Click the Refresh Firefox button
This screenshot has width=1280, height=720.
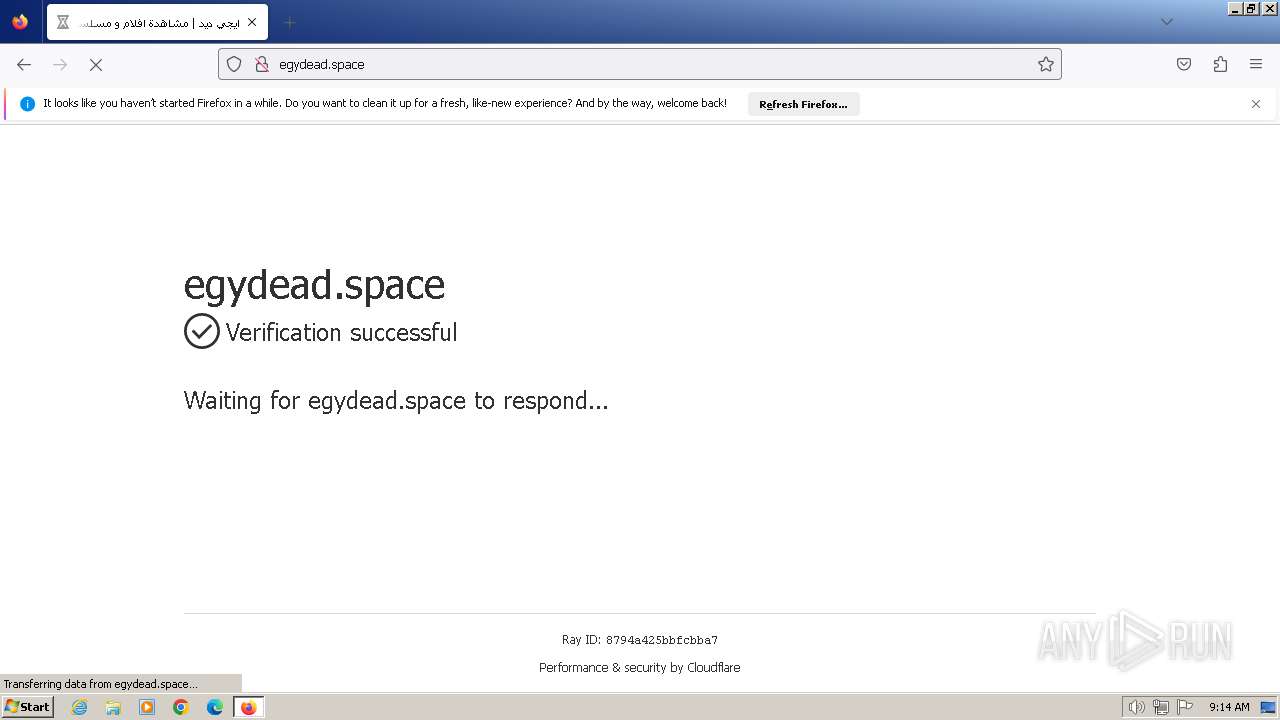803,104
